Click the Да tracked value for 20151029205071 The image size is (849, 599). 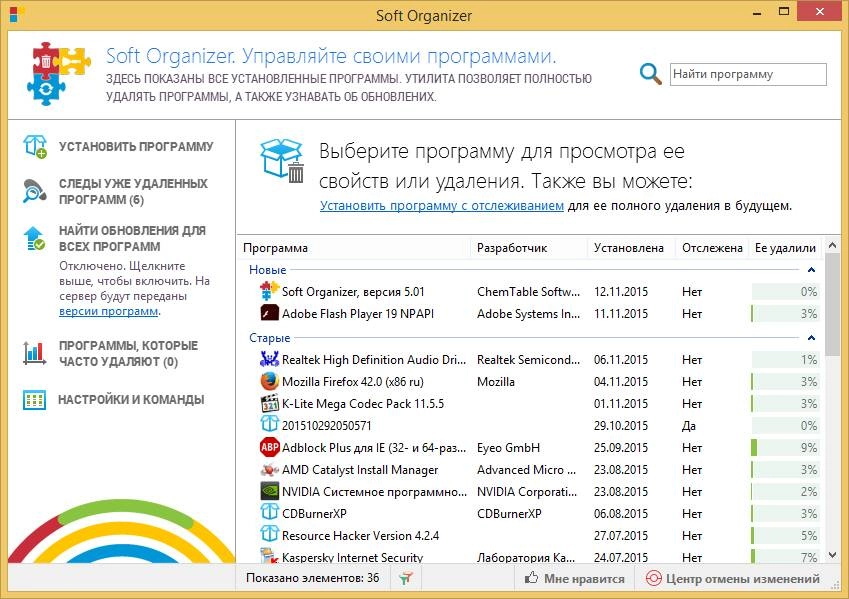click(689, 426)
